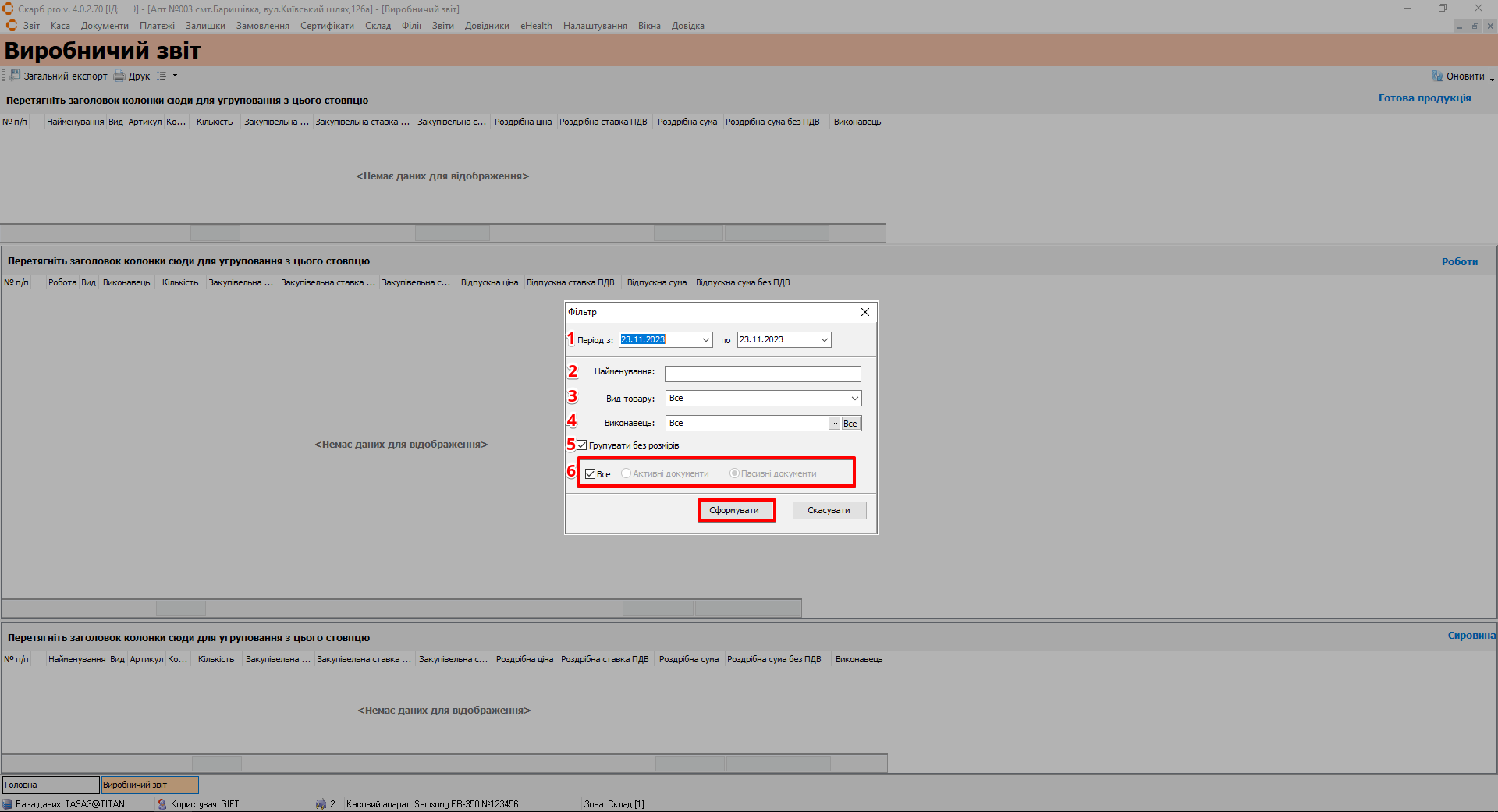Expand the Вид товару dropdown

pos(854,398)
